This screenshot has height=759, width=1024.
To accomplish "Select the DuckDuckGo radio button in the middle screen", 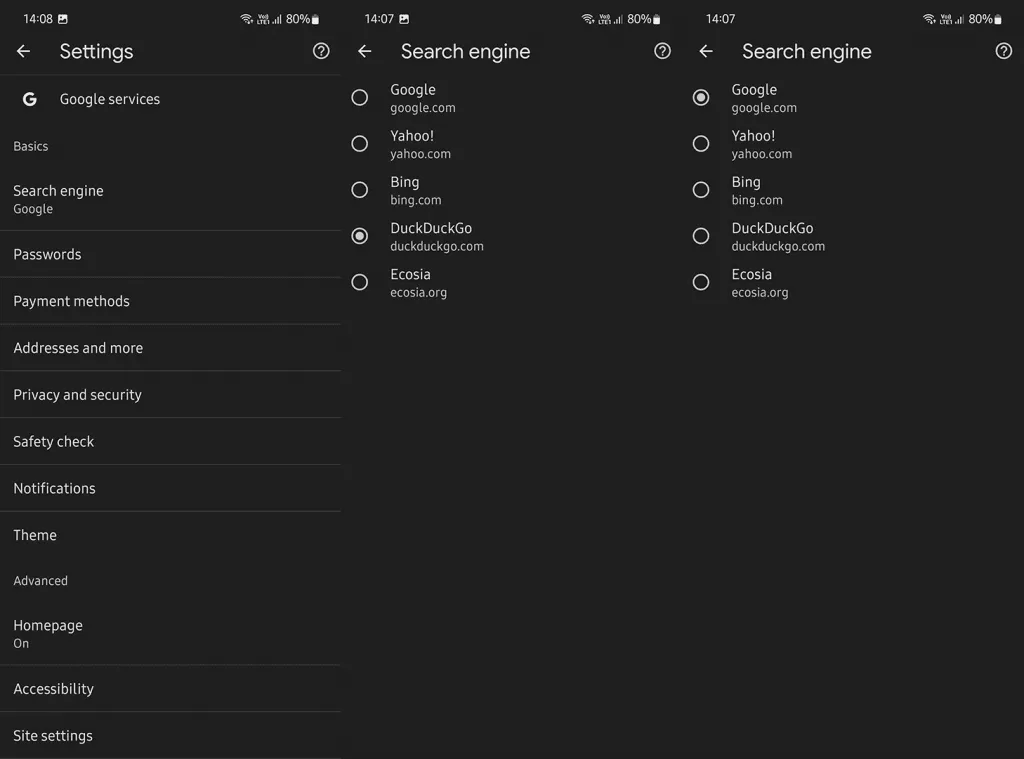I will click(359, 236).
